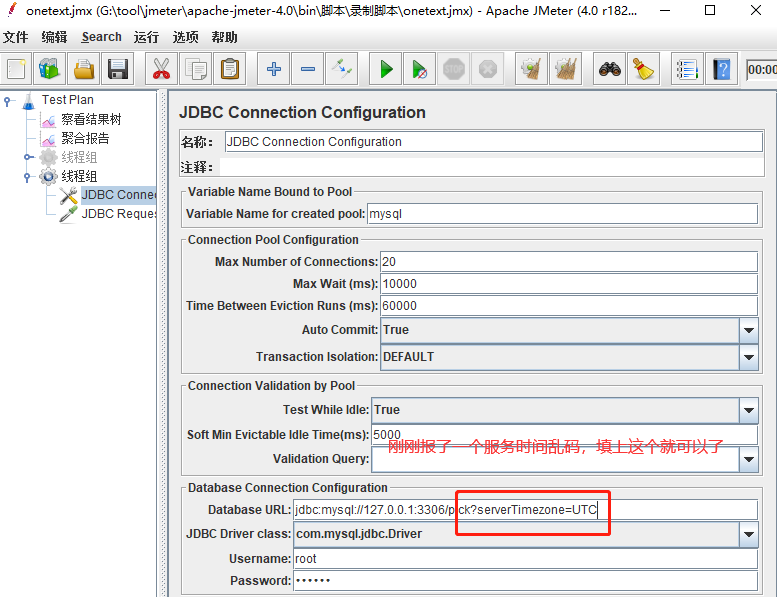
Task: Open the JDBC Driver class dropdown
Action: [x=749, y=534]
